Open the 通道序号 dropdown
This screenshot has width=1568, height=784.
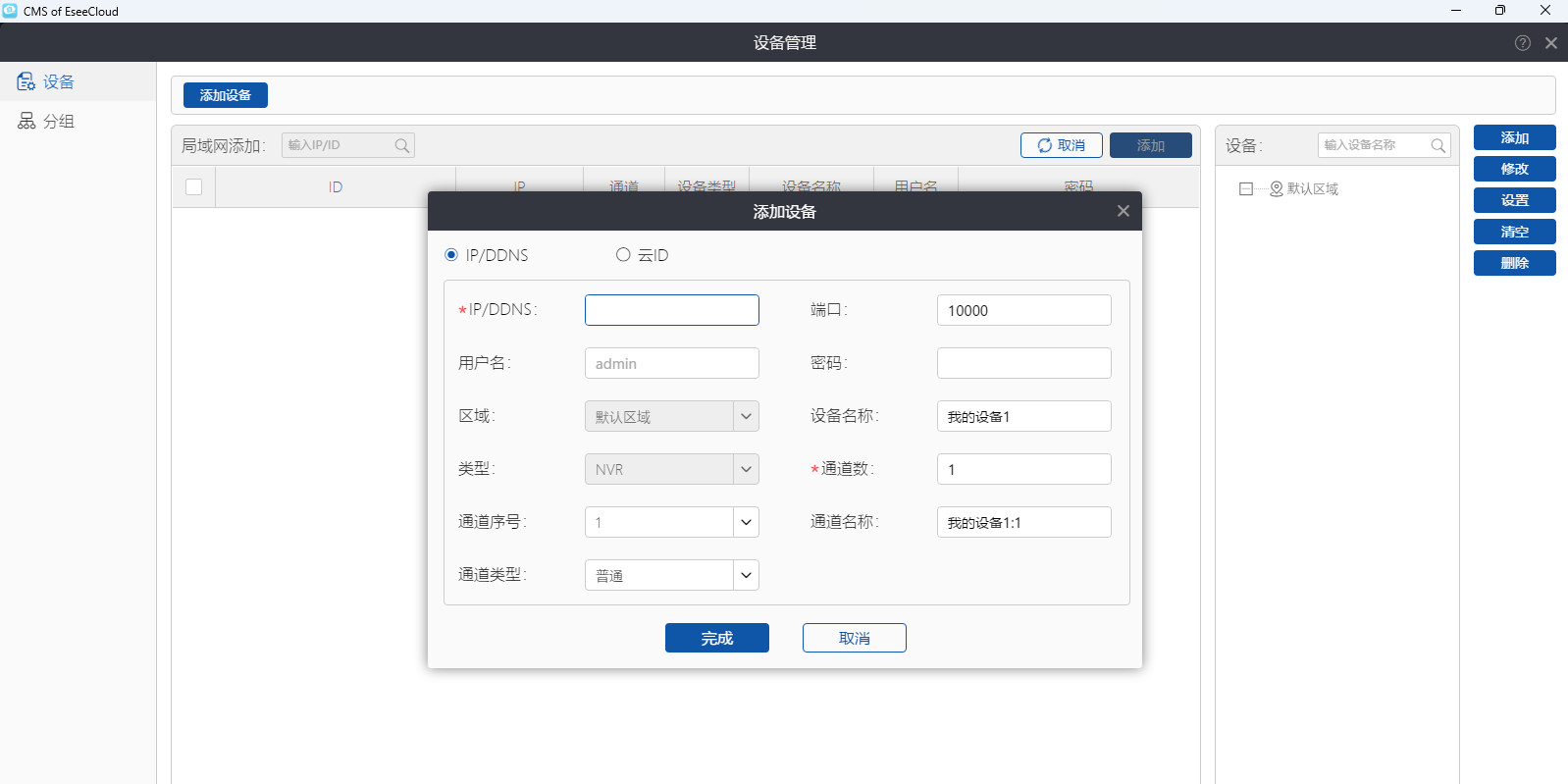[x=746, y=522]
